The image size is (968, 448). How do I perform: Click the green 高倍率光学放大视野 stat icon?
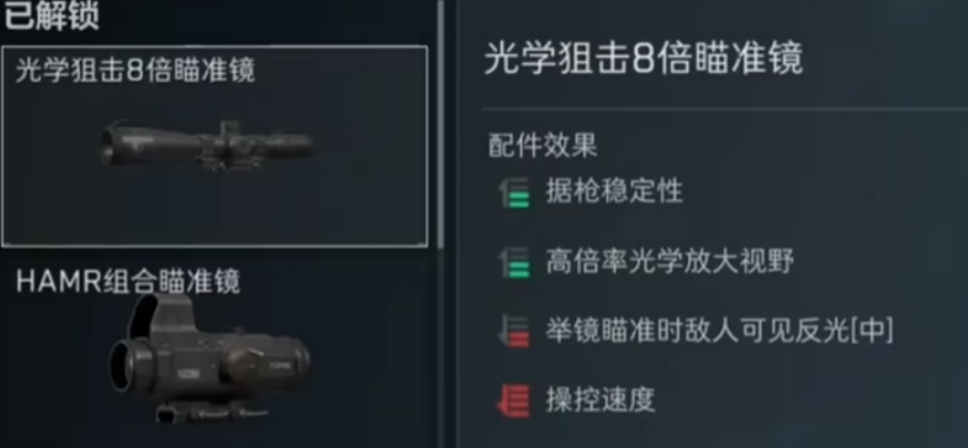[514, 262]
